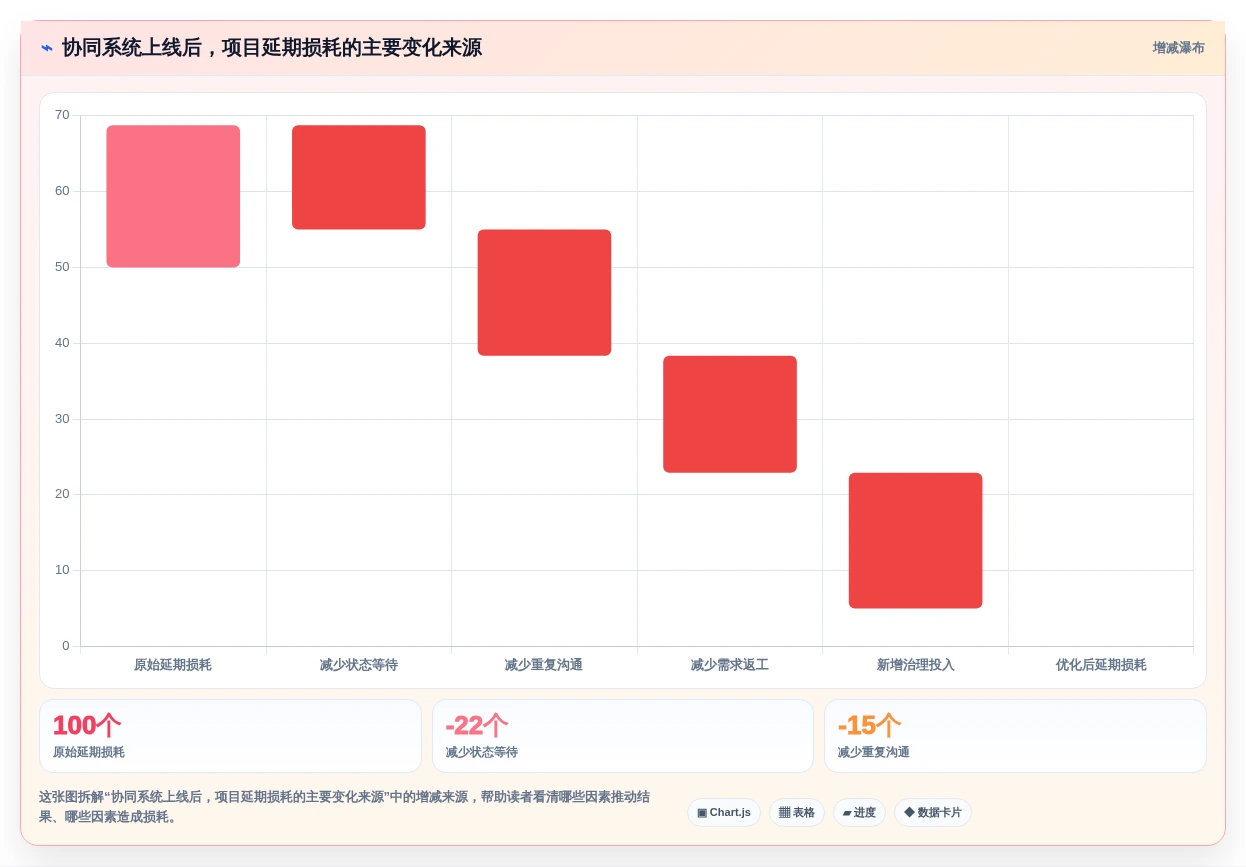Click the 减少重复沟通 x-axis label
This screenshot has width=1246, height=867.
(544, 665)
